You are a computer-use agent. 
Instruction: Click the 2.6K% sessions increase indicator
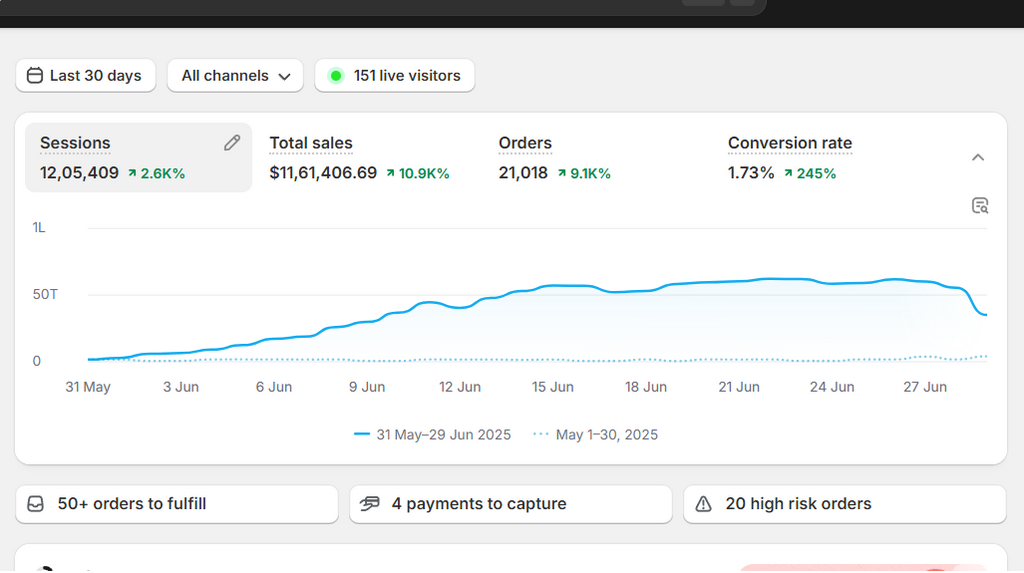pos(157,174)
